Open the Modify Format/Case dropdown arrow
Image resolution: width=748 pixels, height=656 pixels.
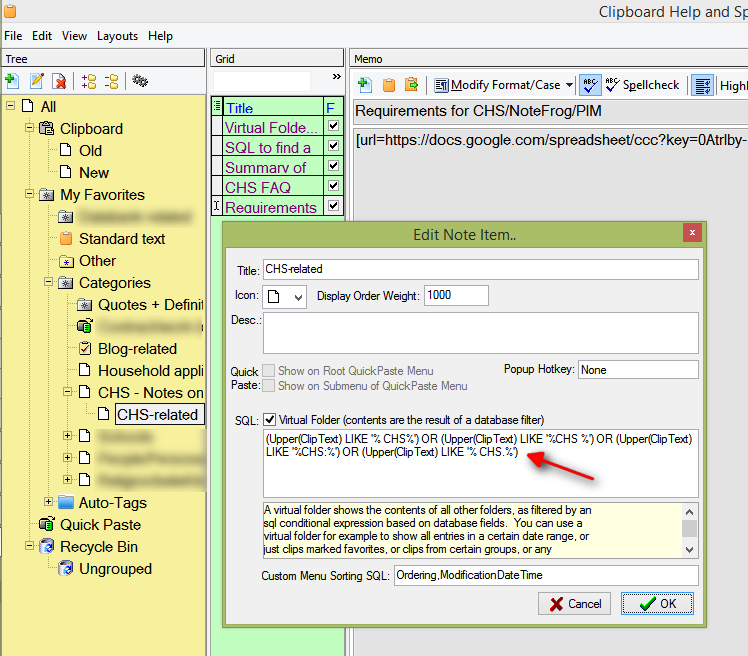(x=569, y=85)
